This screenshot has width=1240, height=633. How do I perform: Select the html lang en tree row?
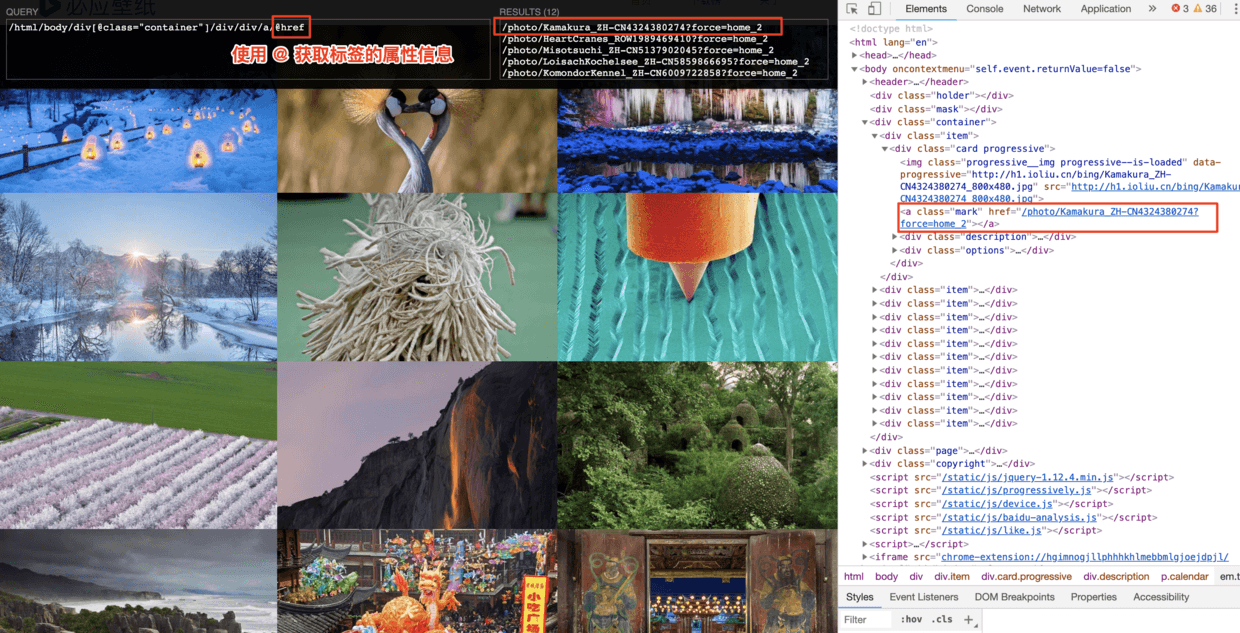[894, 43]
